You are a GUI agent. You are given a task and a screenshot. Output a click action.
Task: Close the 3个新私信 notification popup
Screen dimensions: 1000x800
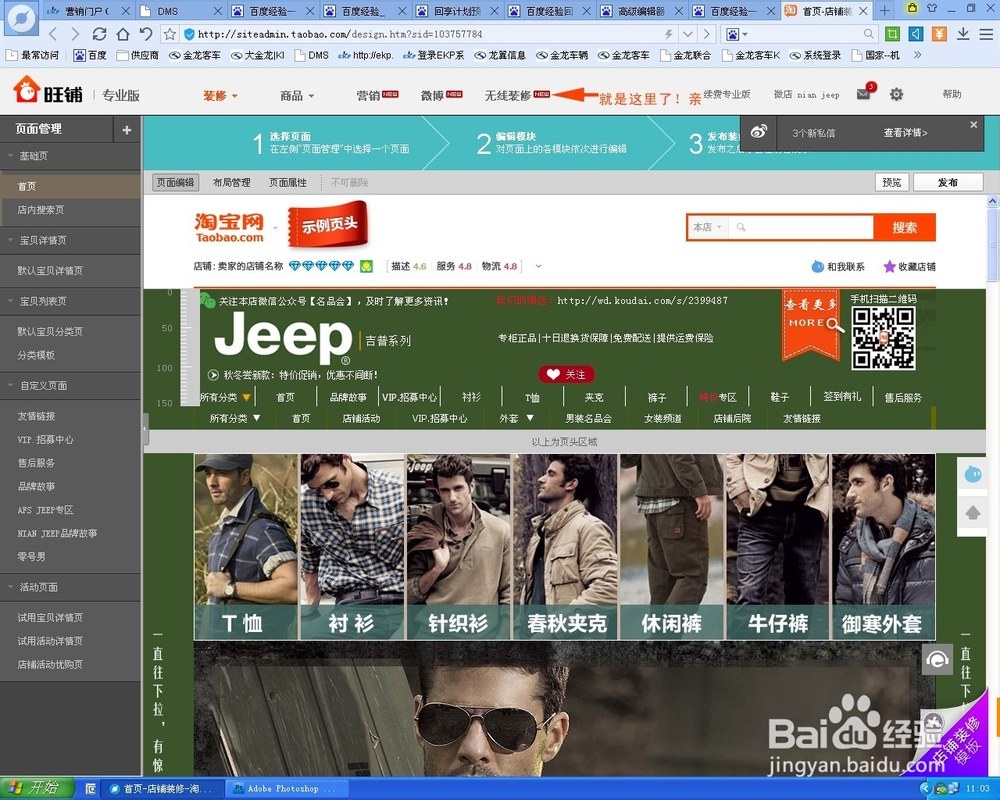(973, 124)
